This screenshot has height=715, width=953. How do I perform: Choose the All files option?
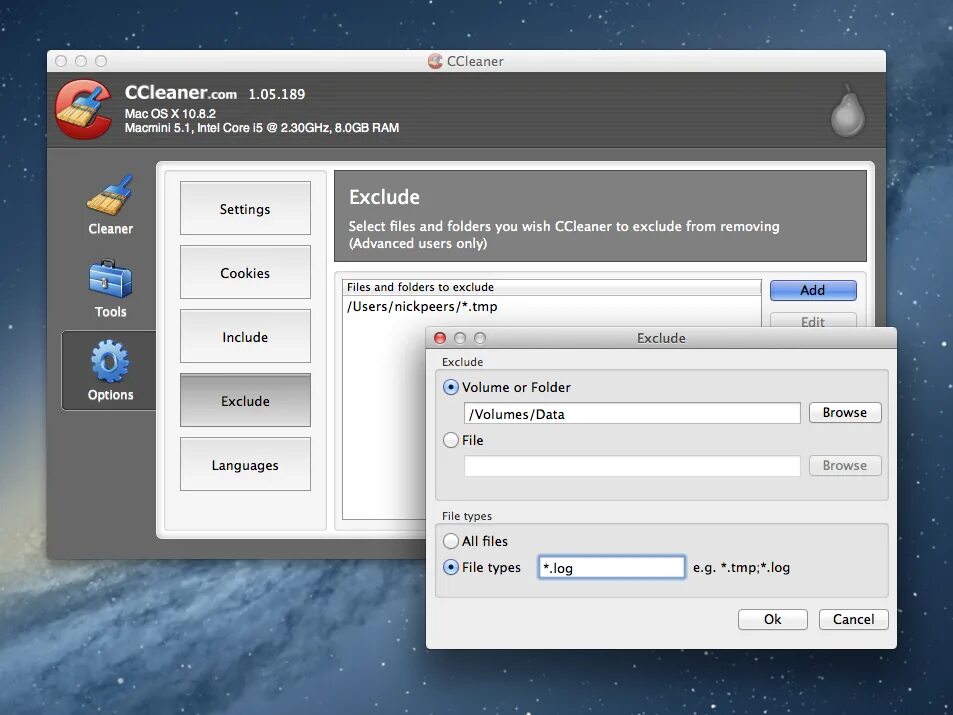coord(451,541)
